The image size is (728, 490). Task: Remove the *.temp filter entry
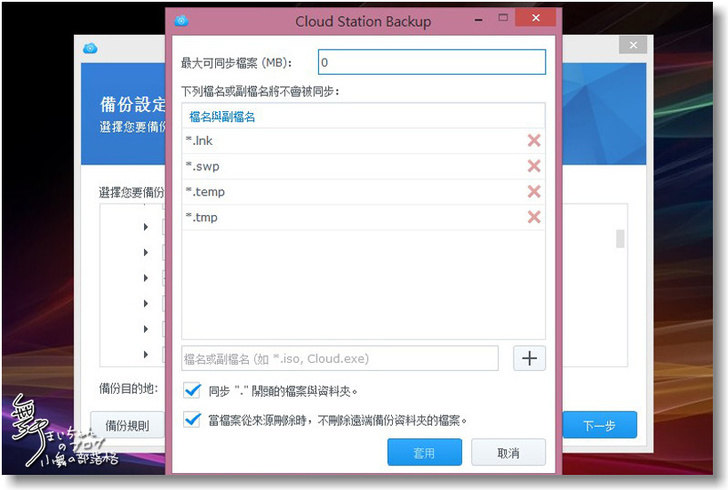coord(534,191)
